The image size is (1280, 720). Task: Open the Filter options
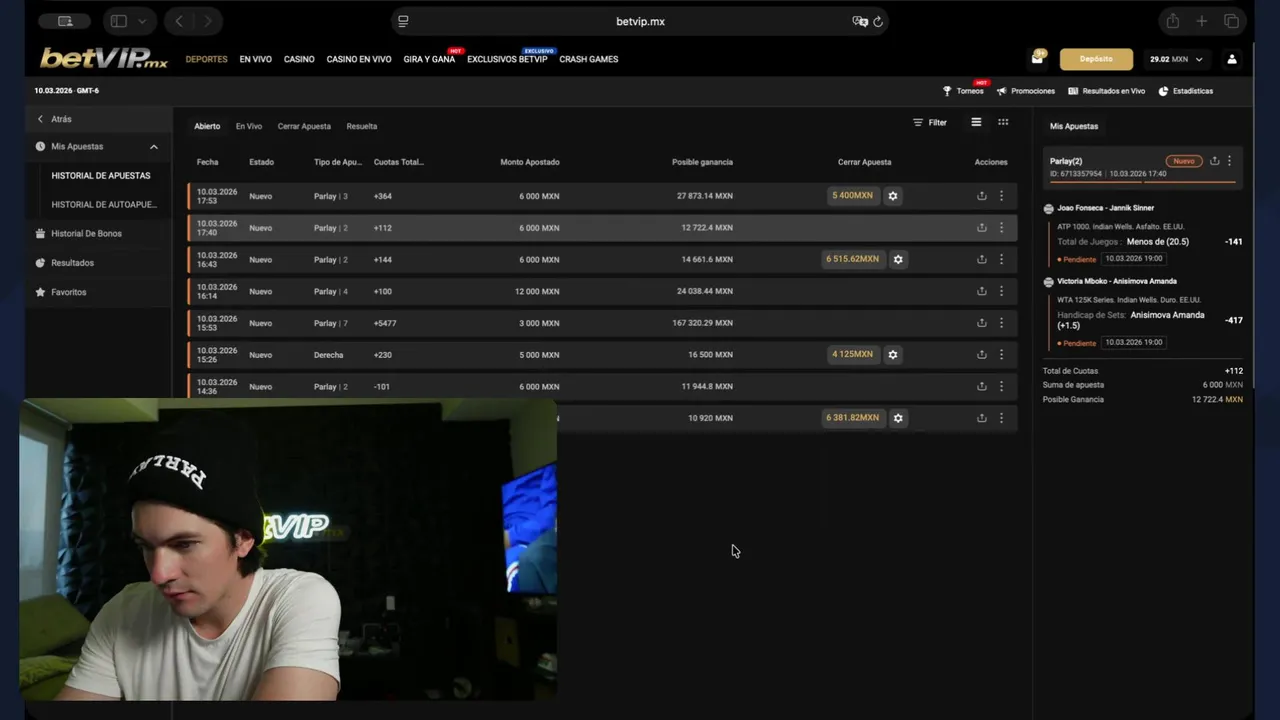click(x=930, y=123)
